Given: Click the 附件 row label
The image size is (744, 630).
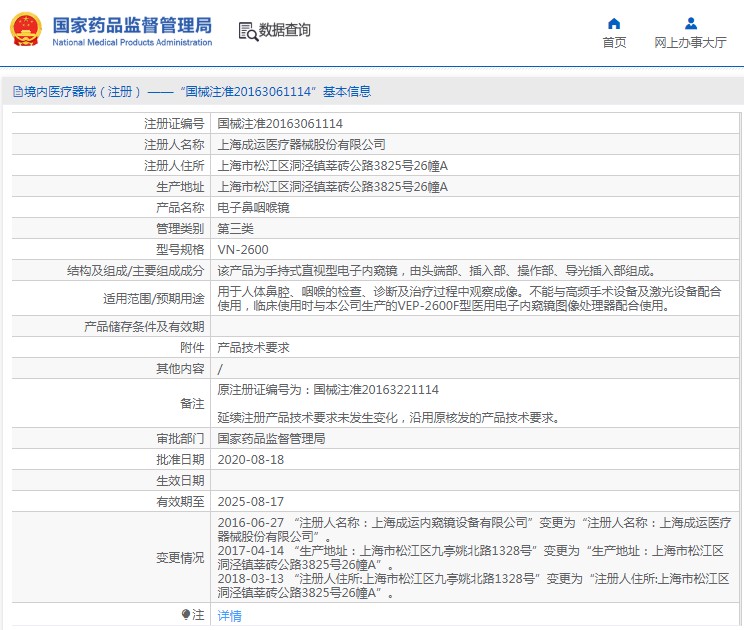Looking at the screenshot, I should click(x=192, y=348).
